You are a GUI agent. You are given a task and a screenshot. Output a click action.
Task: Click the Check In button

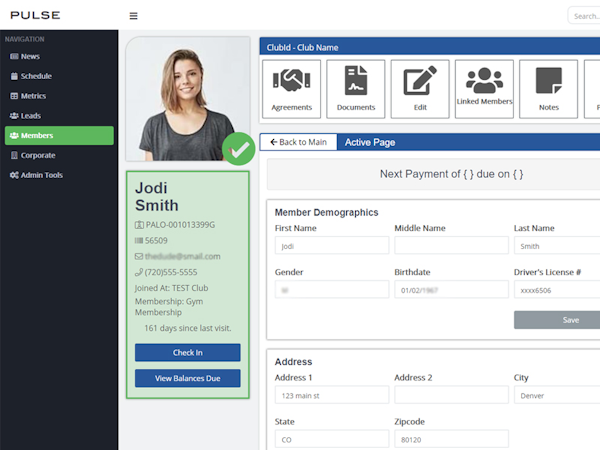tap(188, 352)
